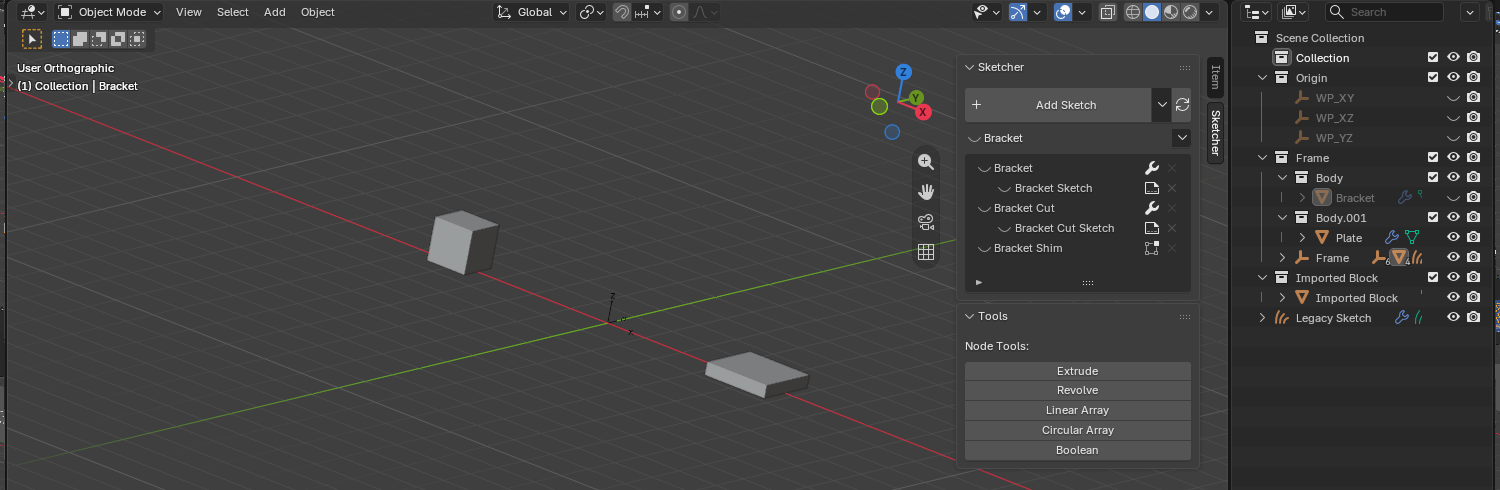Collapse the Tools panel

[x=969, y=316]
